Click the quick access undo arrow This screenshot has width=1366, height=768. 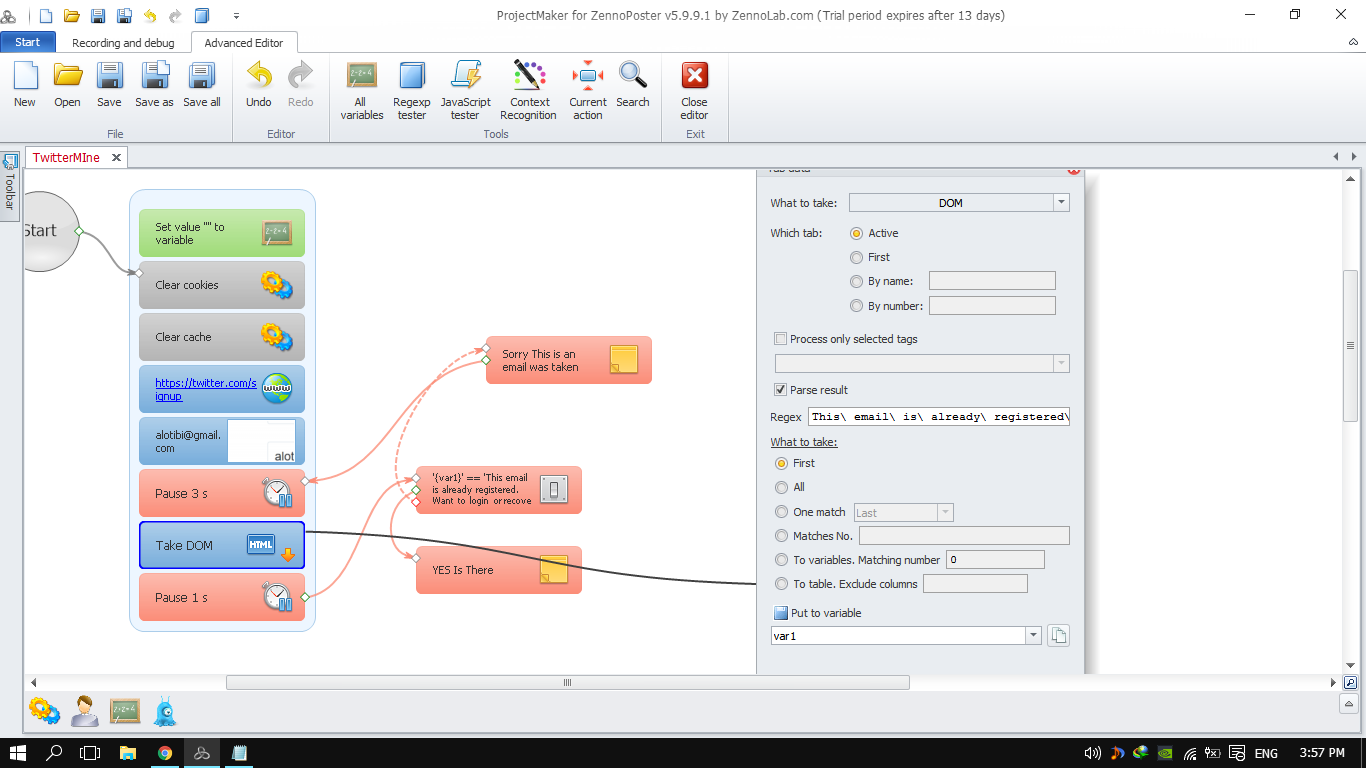tap(150, 15)
